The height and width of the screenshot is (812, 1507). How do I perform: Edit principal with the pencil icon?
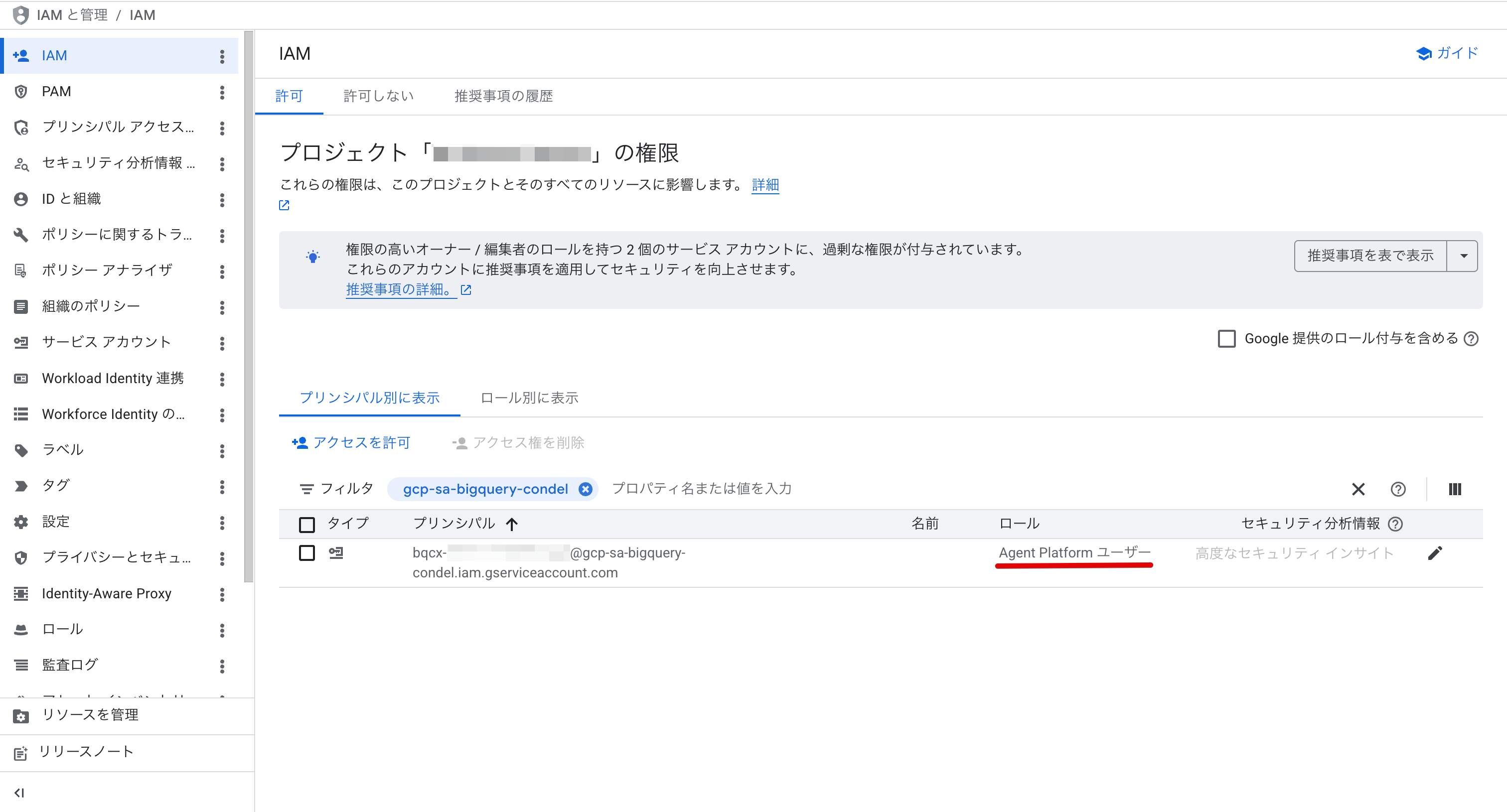[1435, 553]
